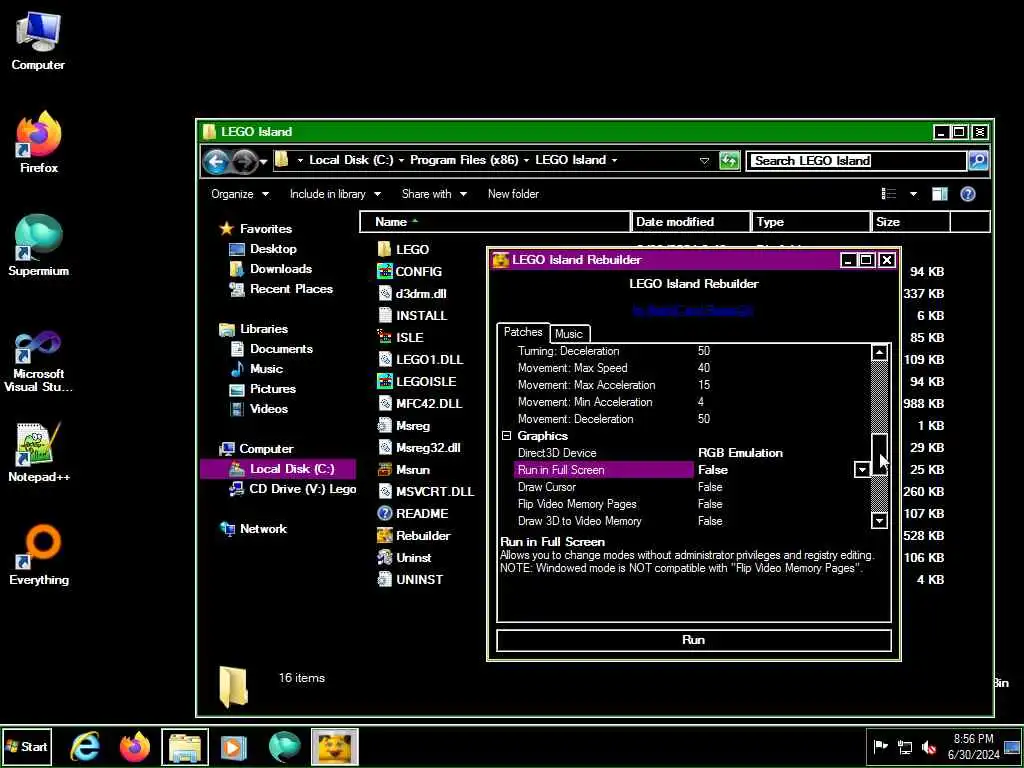1024x768 pixels.
Task: Select the MSVCRT.DLL file
Action: point(426,491)
